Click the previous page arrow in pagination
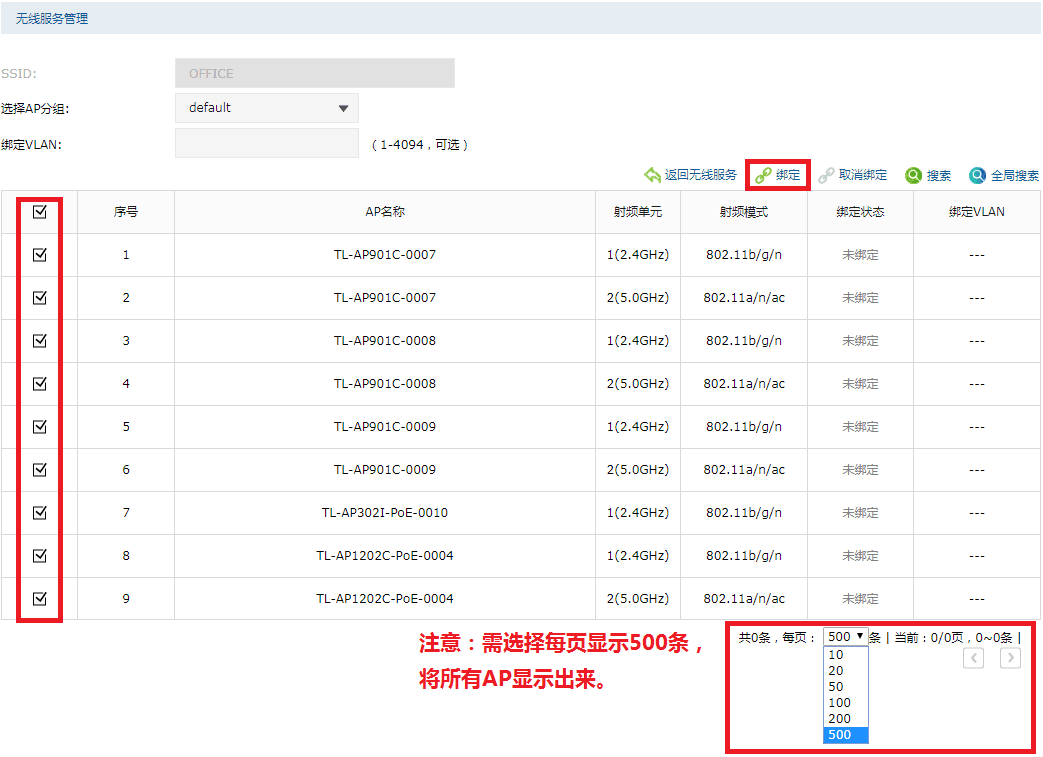Image resolution: width=1043 pixels, height=757 pixels. (973, 658)
